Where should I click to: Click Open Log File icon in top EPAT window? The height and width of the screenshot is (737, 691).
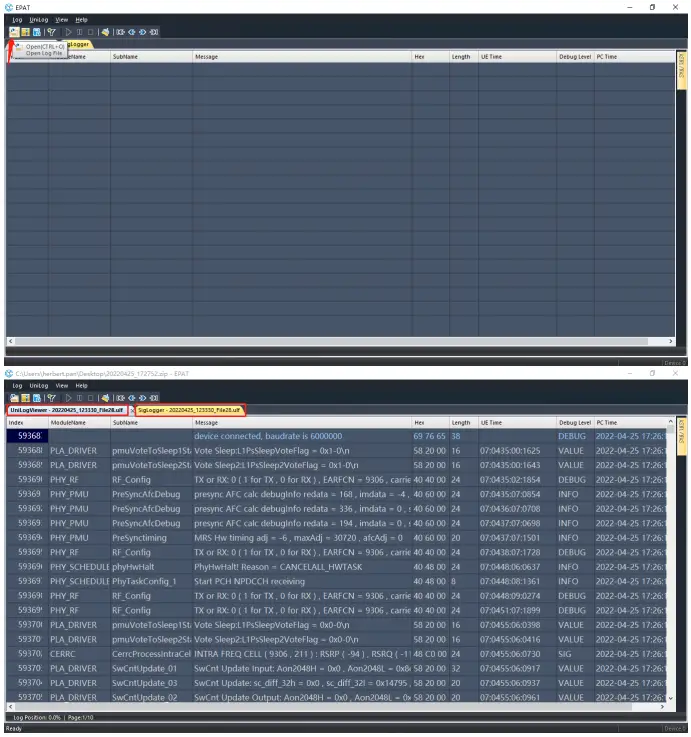tap(14, 32)
